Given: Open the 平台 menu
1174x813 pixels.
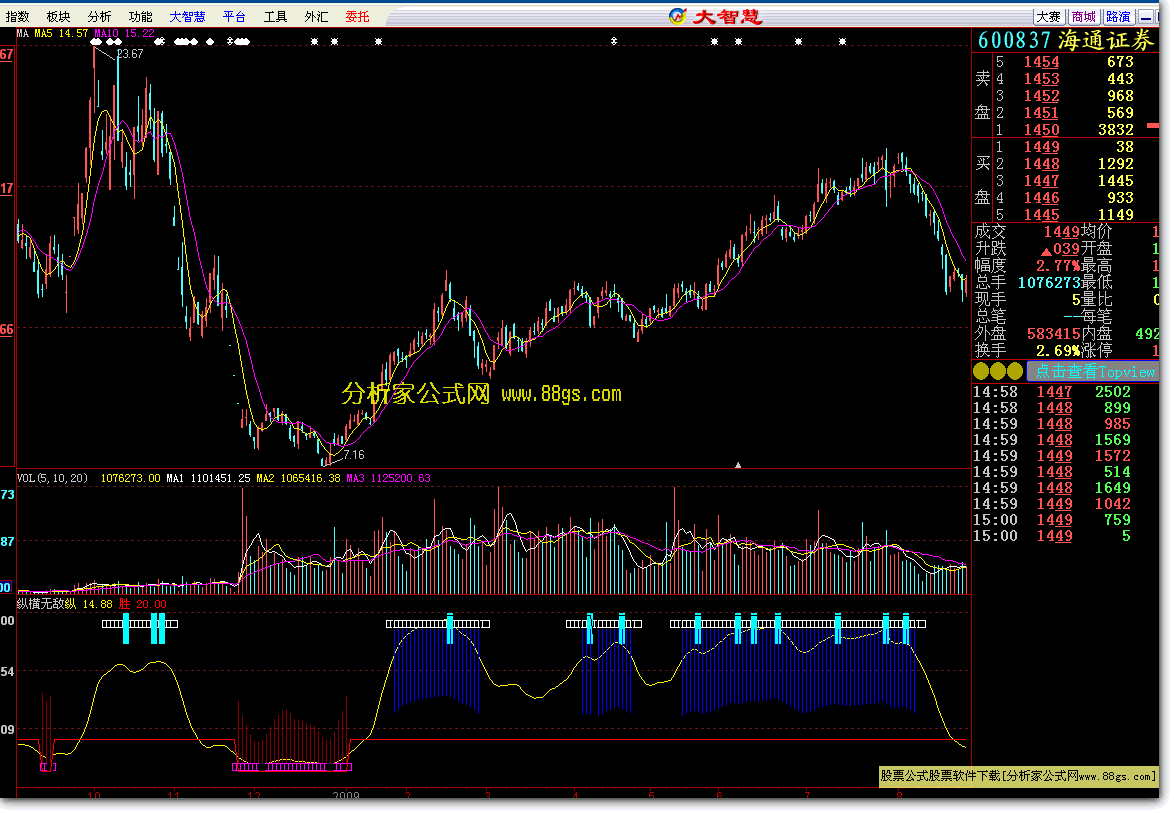Looking at the screenshot, I should 234,16.
